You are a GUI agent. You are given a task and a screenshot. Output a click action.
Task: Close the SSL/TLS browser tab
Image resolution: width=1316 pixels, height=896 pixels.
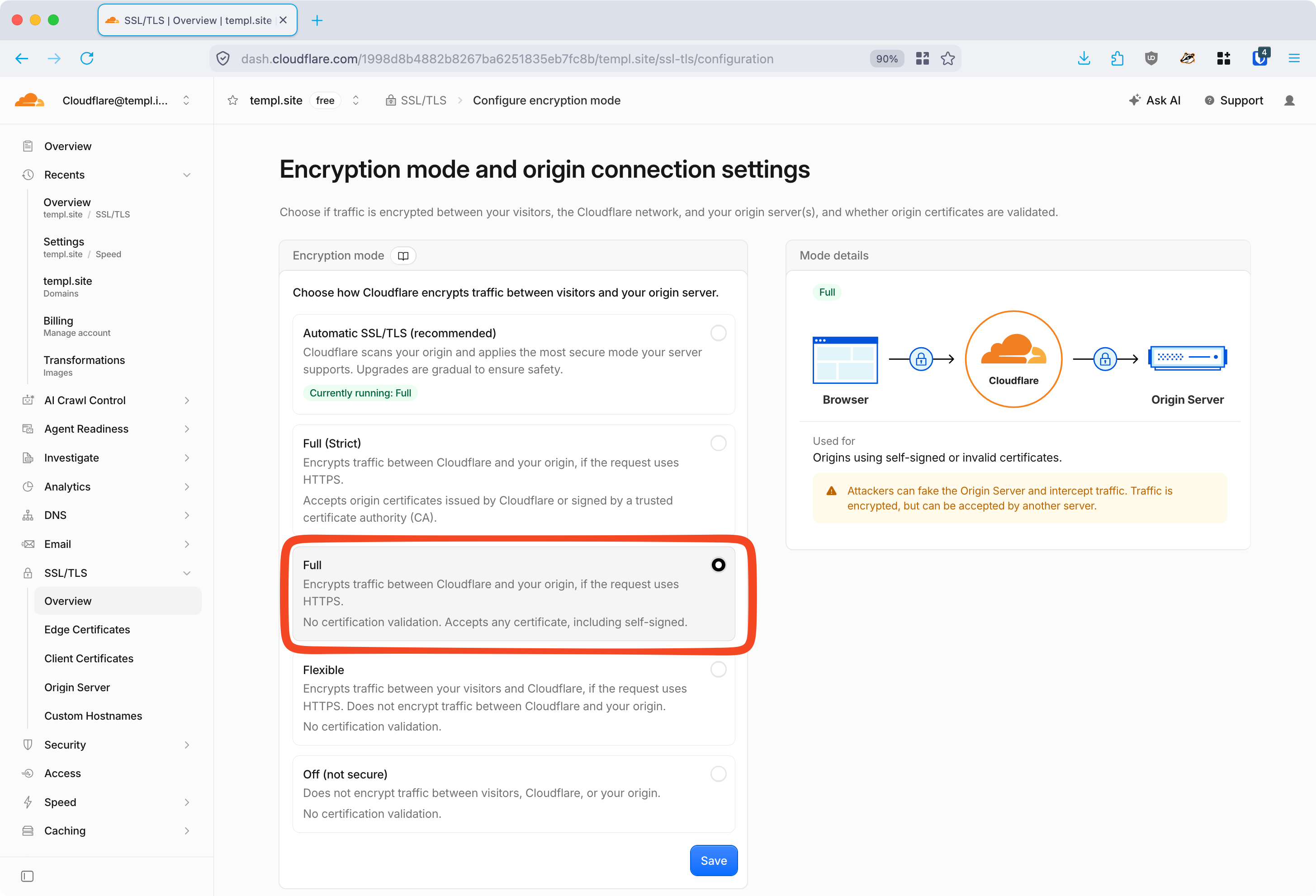(283, 20)
